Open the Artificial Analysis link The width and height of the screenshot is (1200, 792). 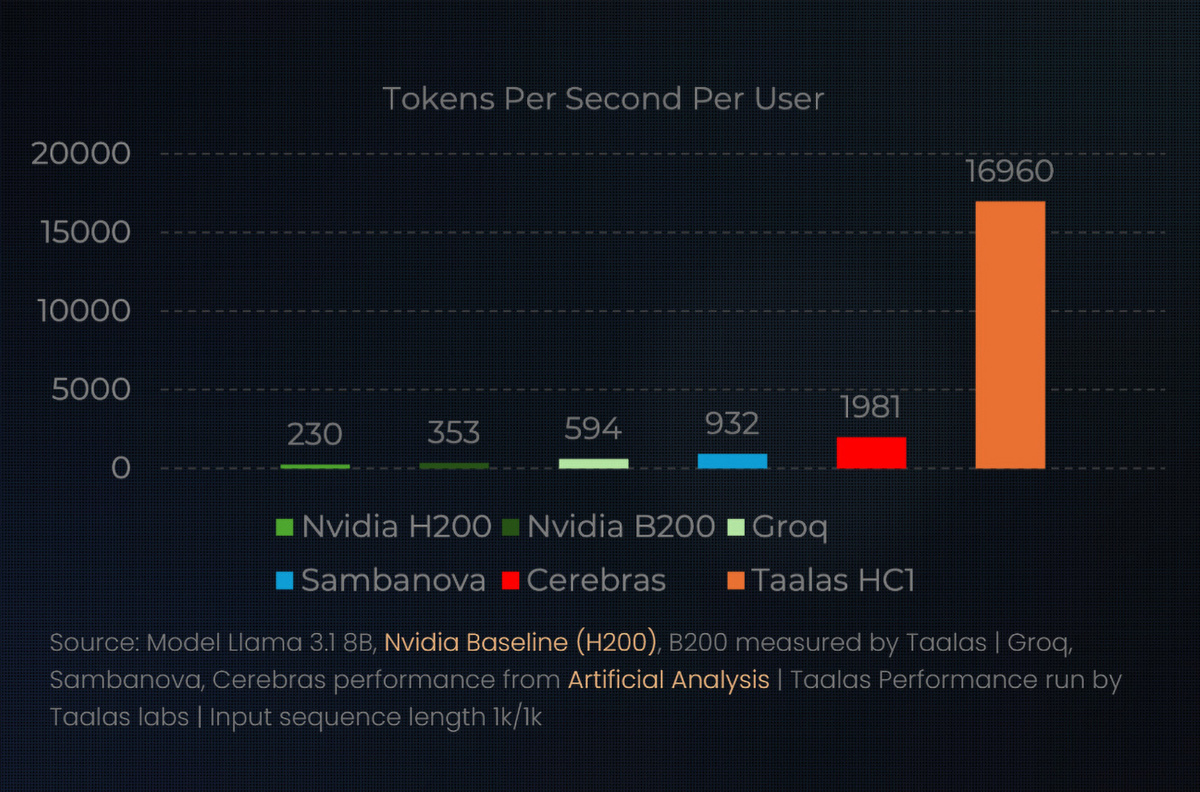[669, 680]
